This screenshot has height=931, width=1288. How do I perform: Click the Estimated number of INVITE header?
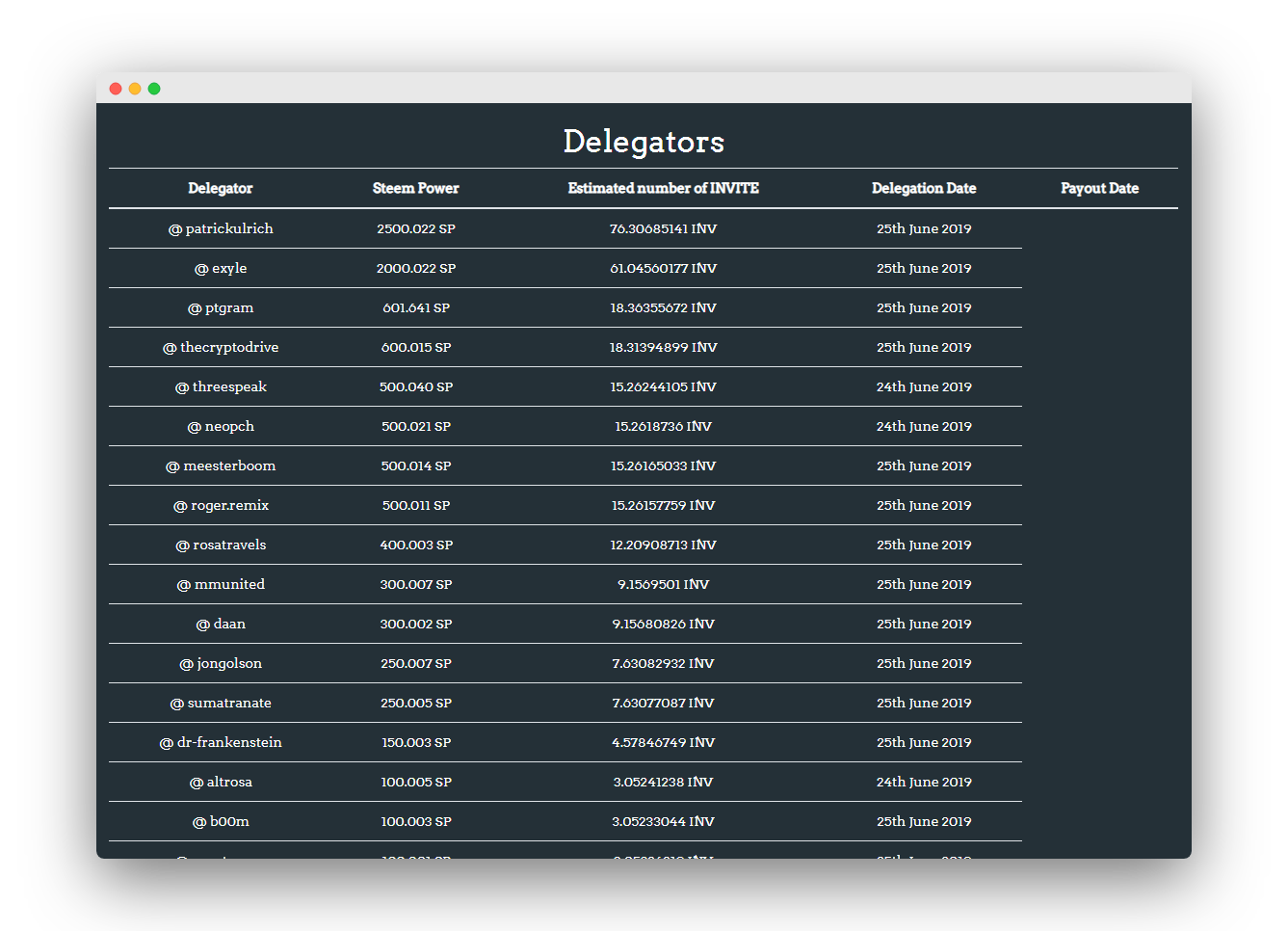click(x=664, y=188)
